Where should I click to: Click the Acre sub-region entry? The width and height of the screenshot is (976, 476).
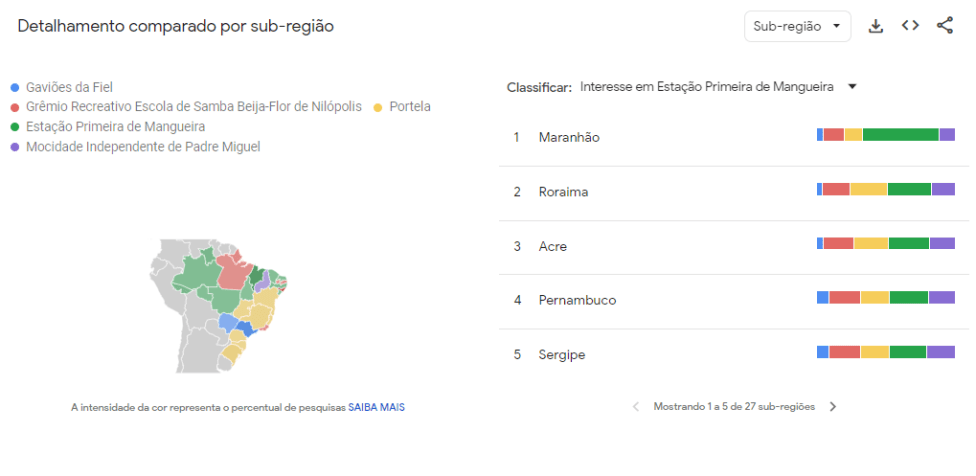click(x=553, y=246)
